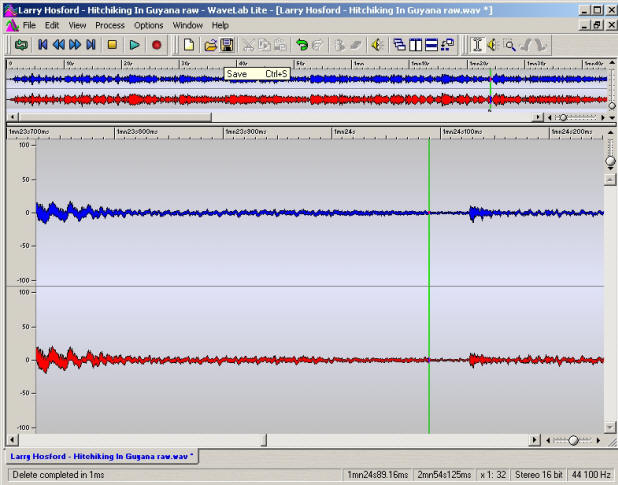Click the Paste toolbar icon
This screenshot has width=618, height=485.
[280, 45]
